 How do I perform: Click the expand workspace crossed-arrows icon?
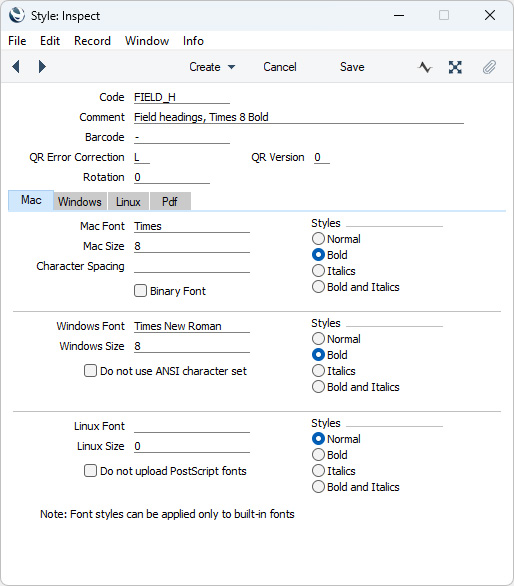pyautogui.click(x=455, y=67)
